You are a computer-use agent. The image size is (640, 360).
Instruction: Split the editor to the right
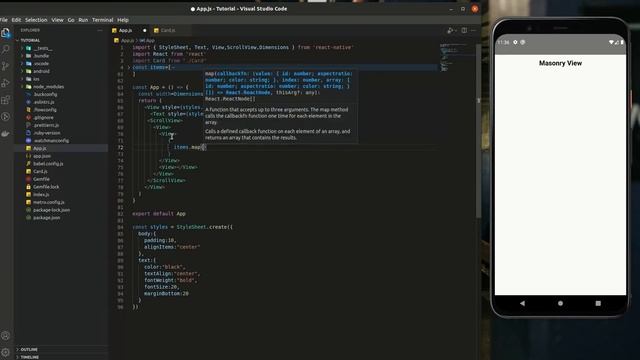(464, 31)
